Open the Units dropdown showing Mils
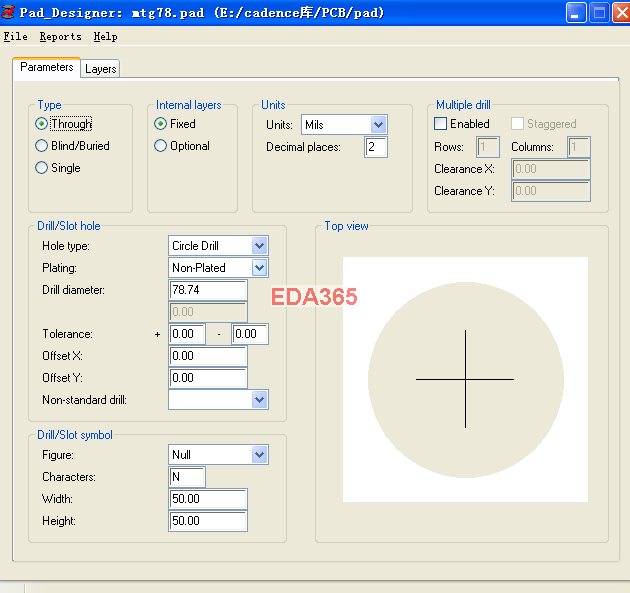This screenshot has height=593, width=630. [378, 125]
